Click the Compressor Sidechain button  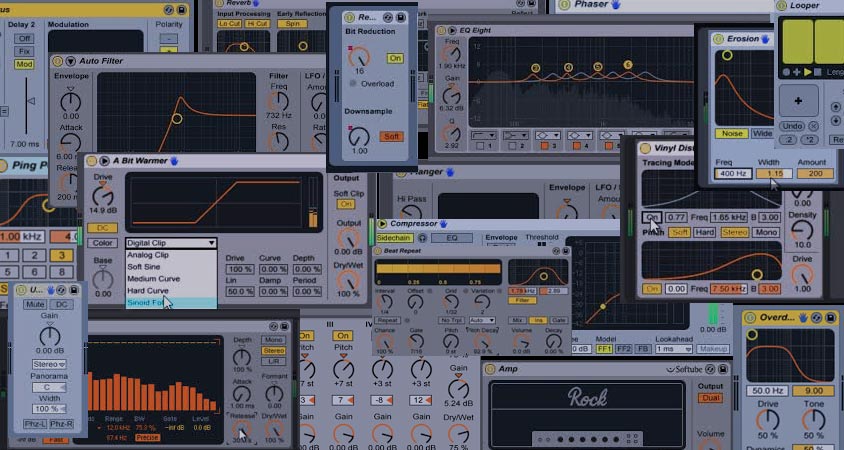pos(394,237)
